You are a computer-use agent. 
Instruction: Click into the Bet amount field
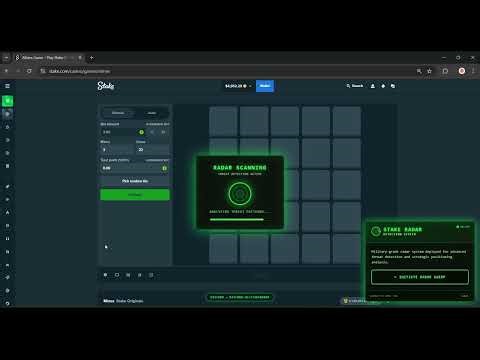[x=123, y=132]
